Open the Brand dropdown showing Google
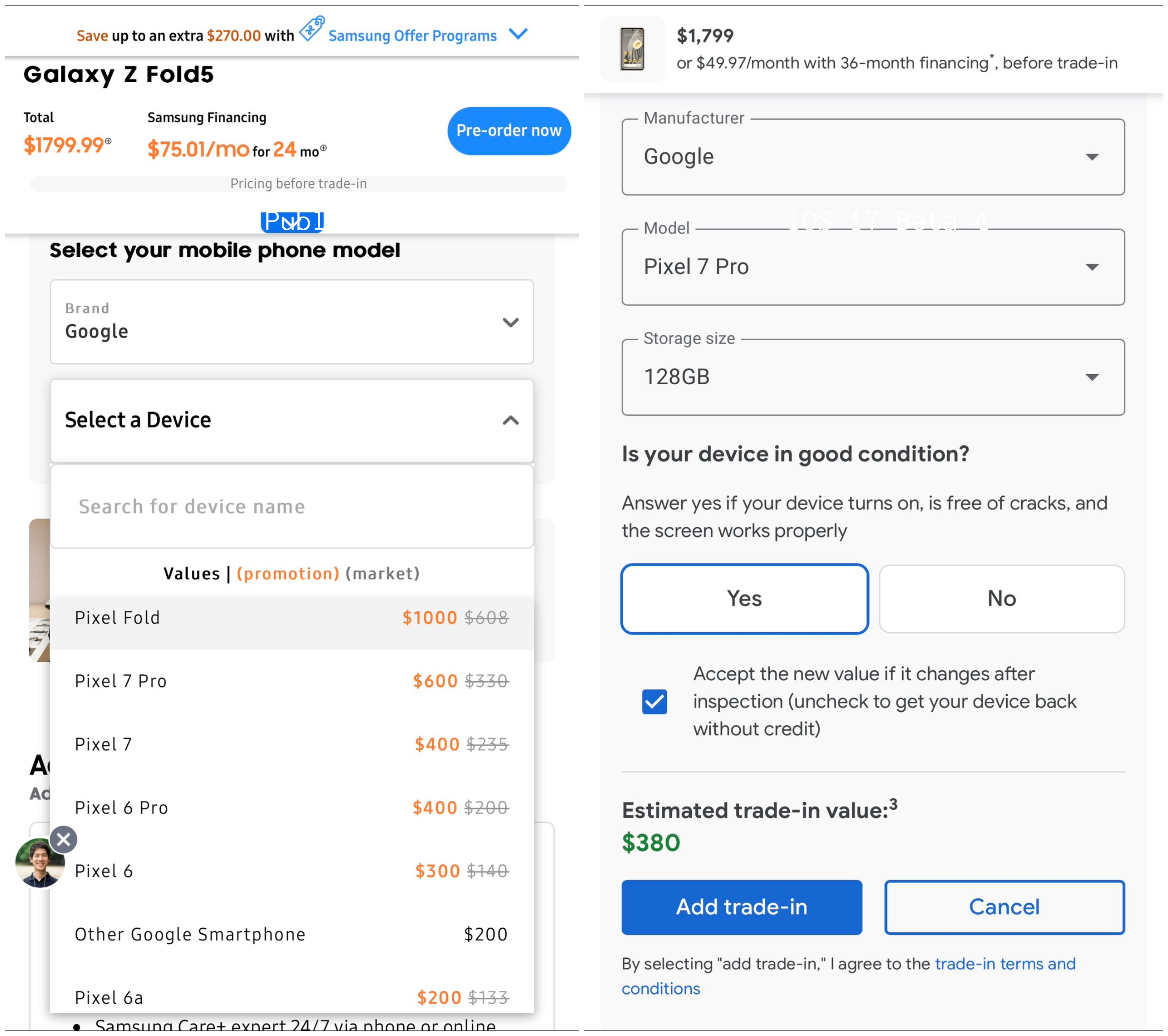Viewport: 1168px width, 1036px height. click(x=291, y=322)
